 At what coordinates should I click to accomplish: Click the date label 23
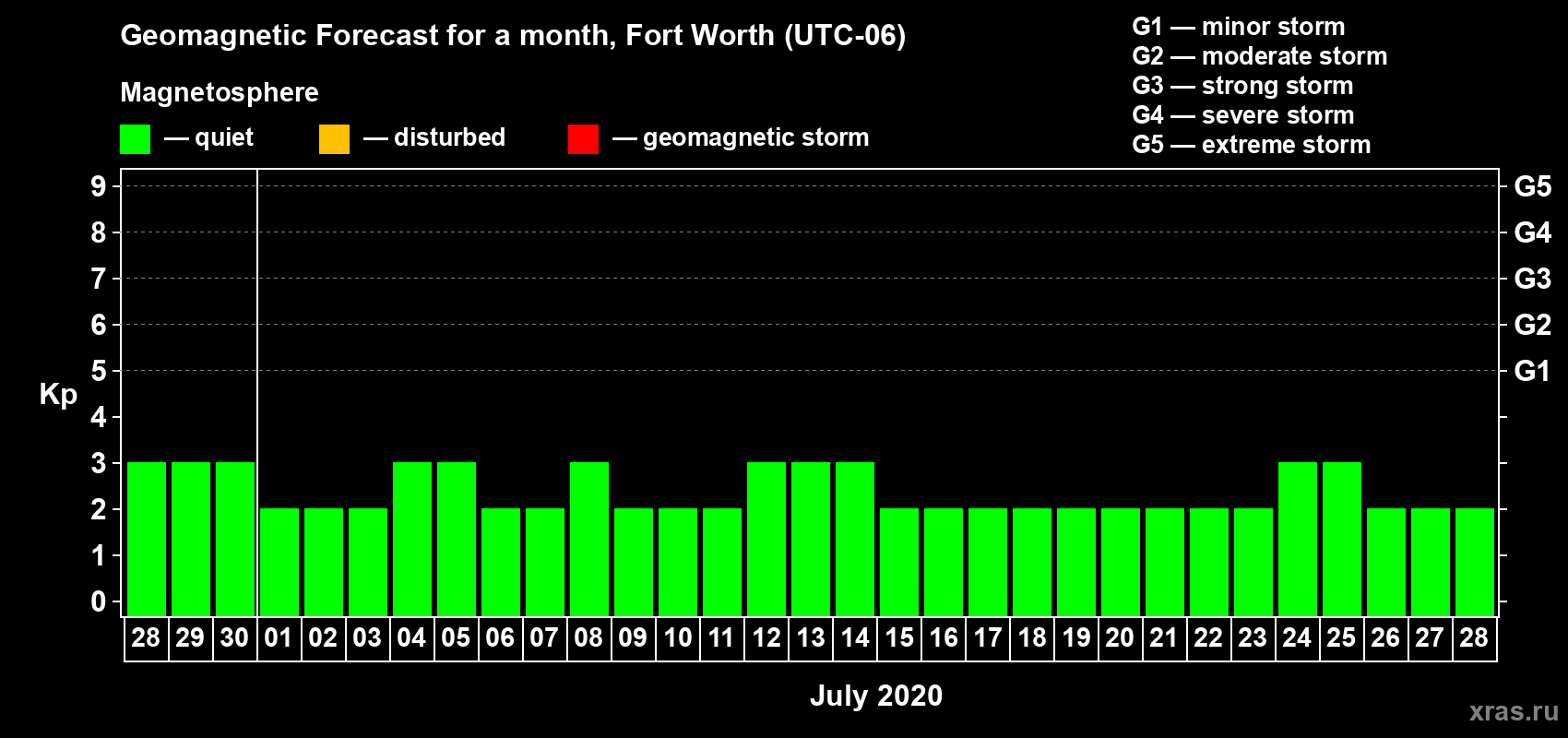click(x=1253, y=638)
